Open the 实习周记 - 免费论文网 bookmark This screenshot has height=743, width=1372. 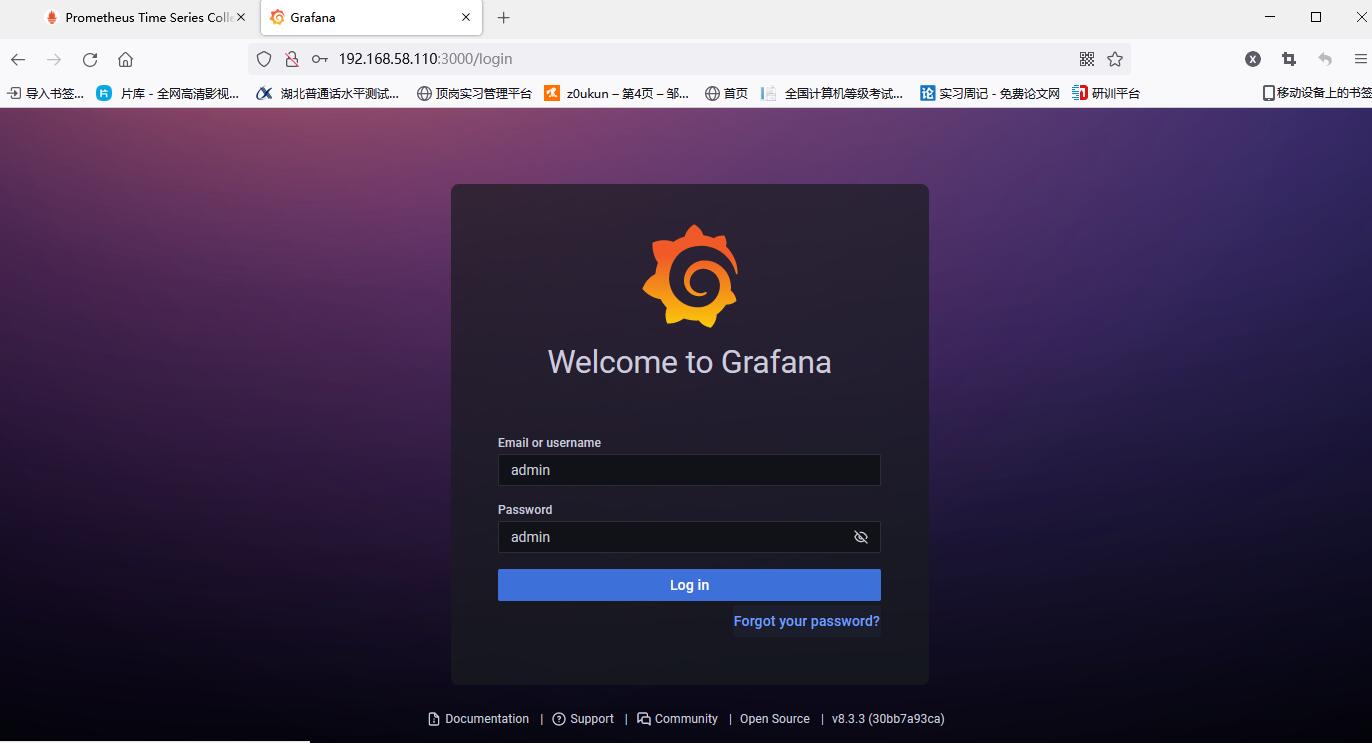pyautogui.click(x=990, y=93)
